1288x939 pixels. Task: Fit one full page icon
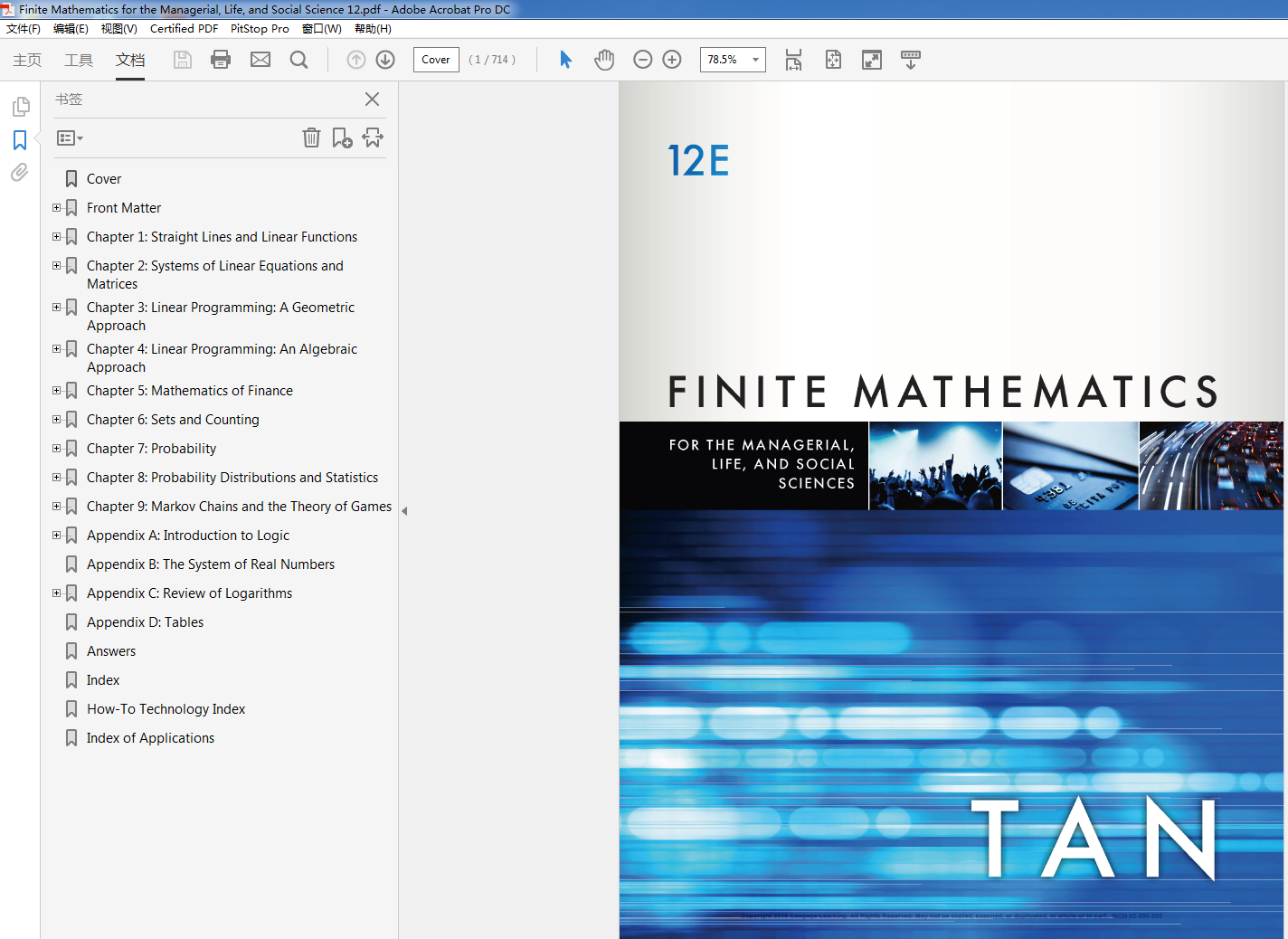(833, 60)
